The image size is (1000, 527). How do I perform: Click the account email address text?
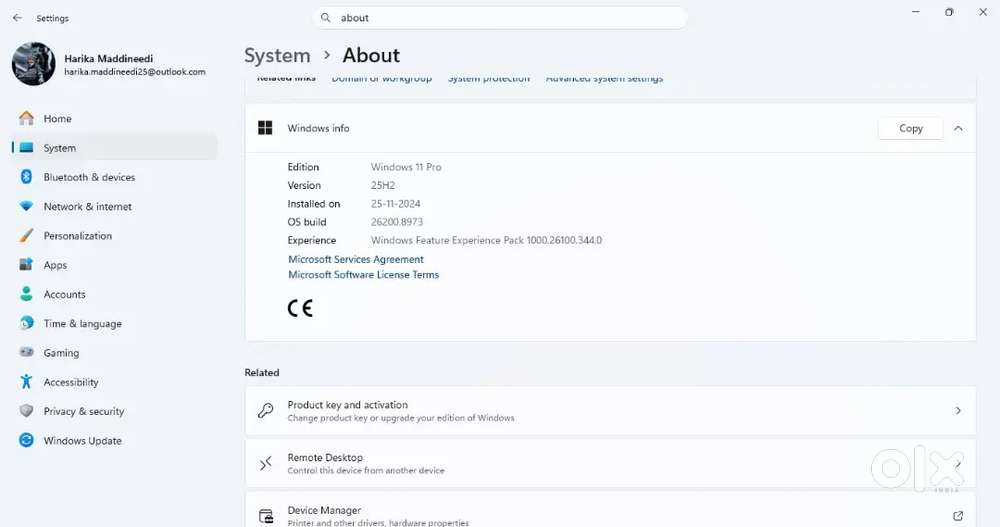[135, 72]
